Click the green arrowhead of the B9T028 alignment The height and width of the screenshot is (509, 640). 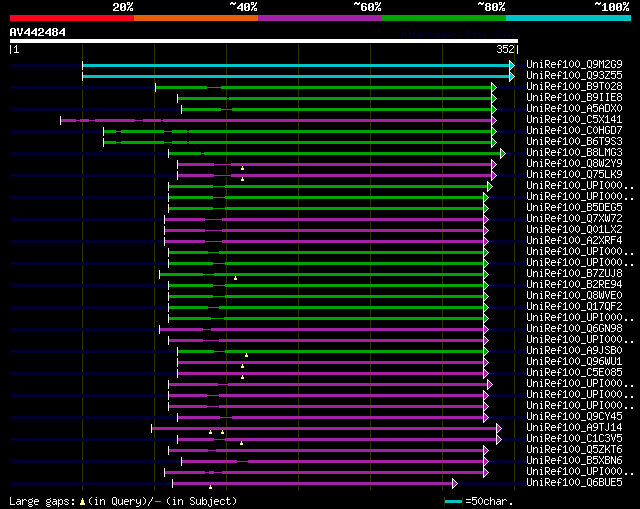pos(494,87)
